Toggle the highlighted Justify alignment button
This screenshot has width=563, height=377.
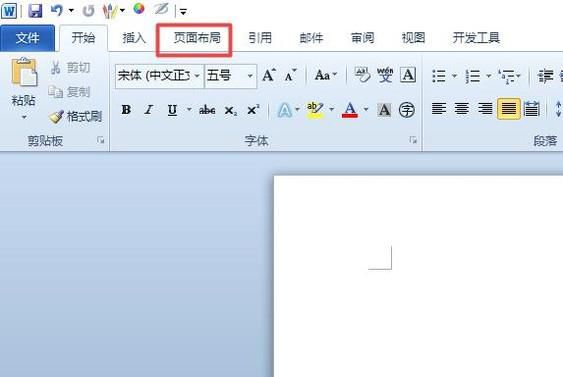point(508,108)
